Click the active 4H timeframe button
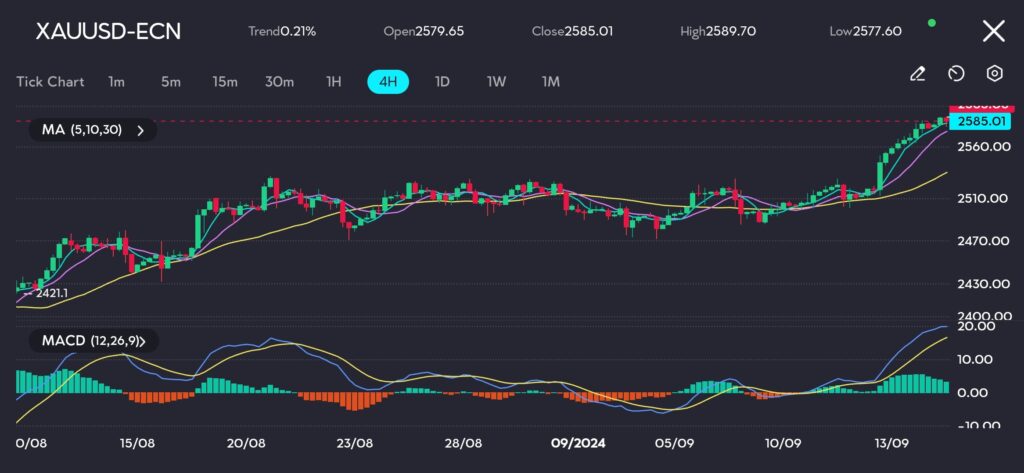Screen dimensions: 1024x473 coord(387,81)
